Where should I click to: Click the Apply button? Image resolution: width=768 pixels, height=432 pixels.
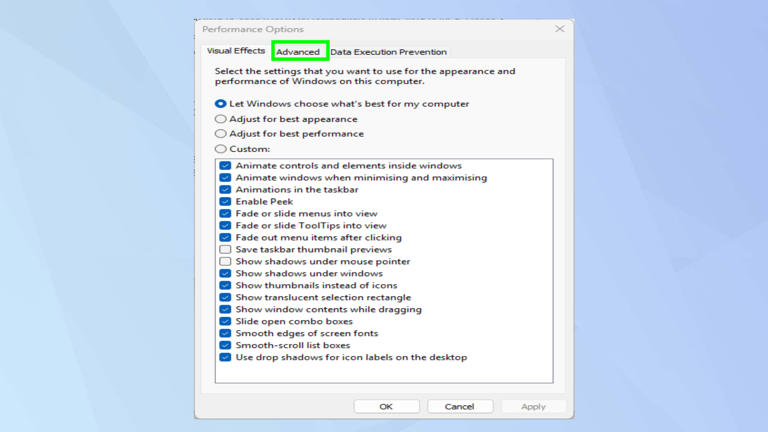click(533, 407)
